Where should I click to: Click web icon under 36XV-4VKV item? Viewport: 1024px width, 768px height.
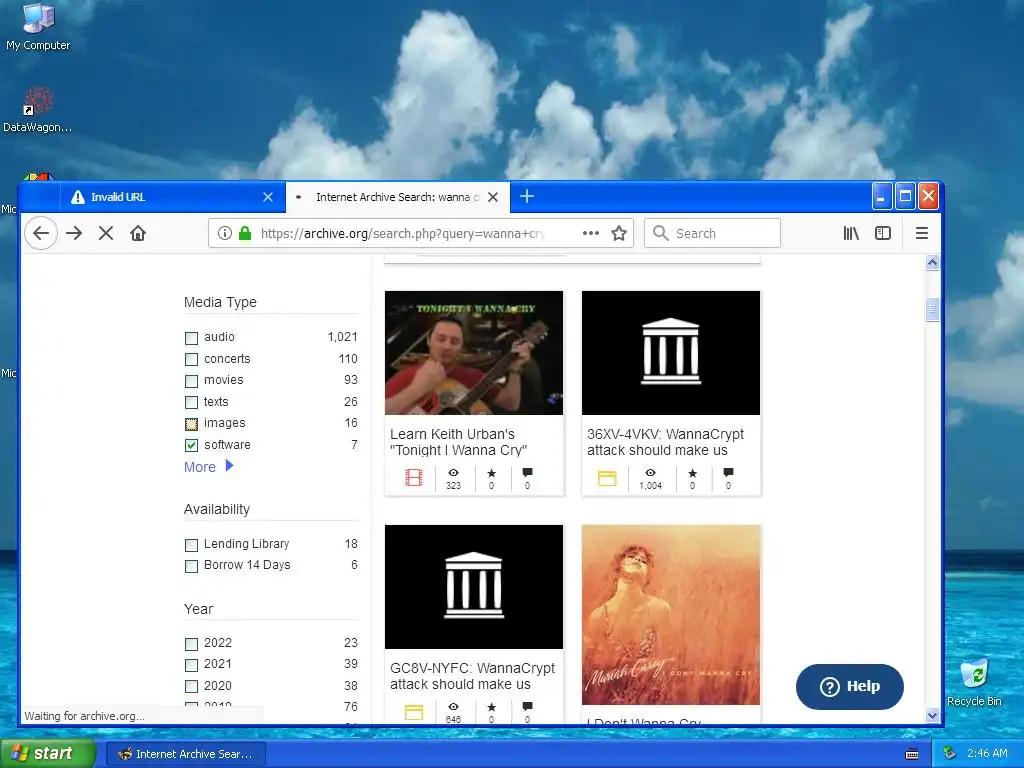tap(607, 478)
